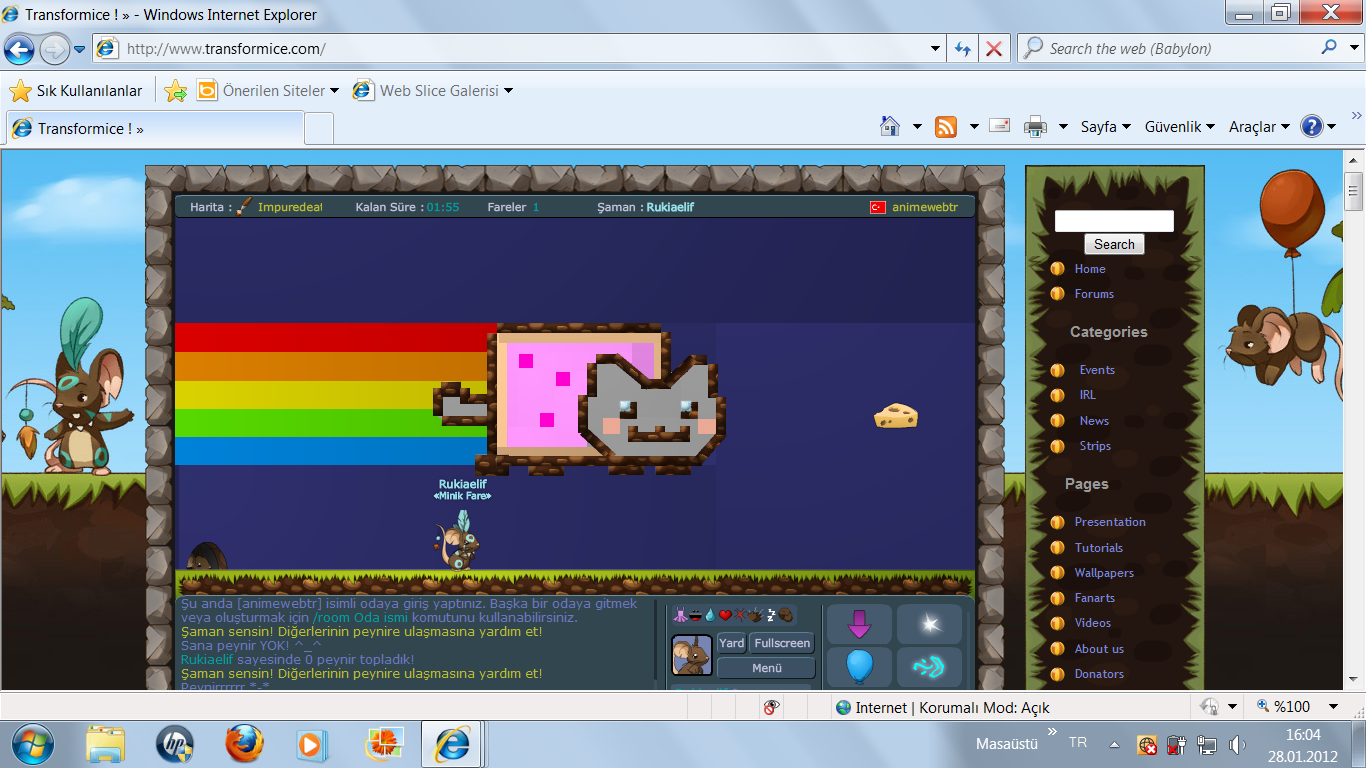Open the Wallpapers page link

tap(1104, 573)
